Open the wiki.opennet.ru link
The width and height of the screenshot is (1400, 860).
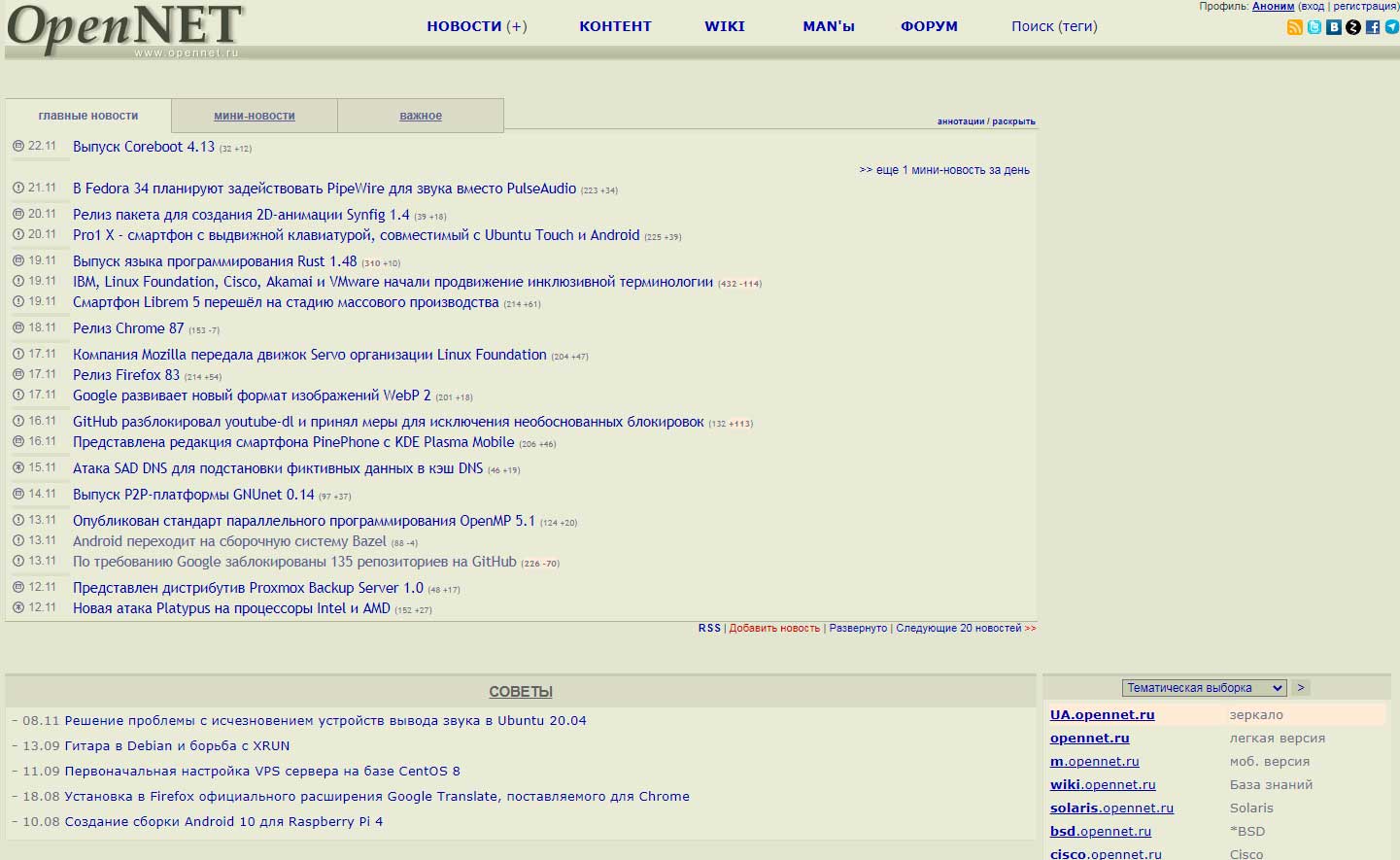1103,785
